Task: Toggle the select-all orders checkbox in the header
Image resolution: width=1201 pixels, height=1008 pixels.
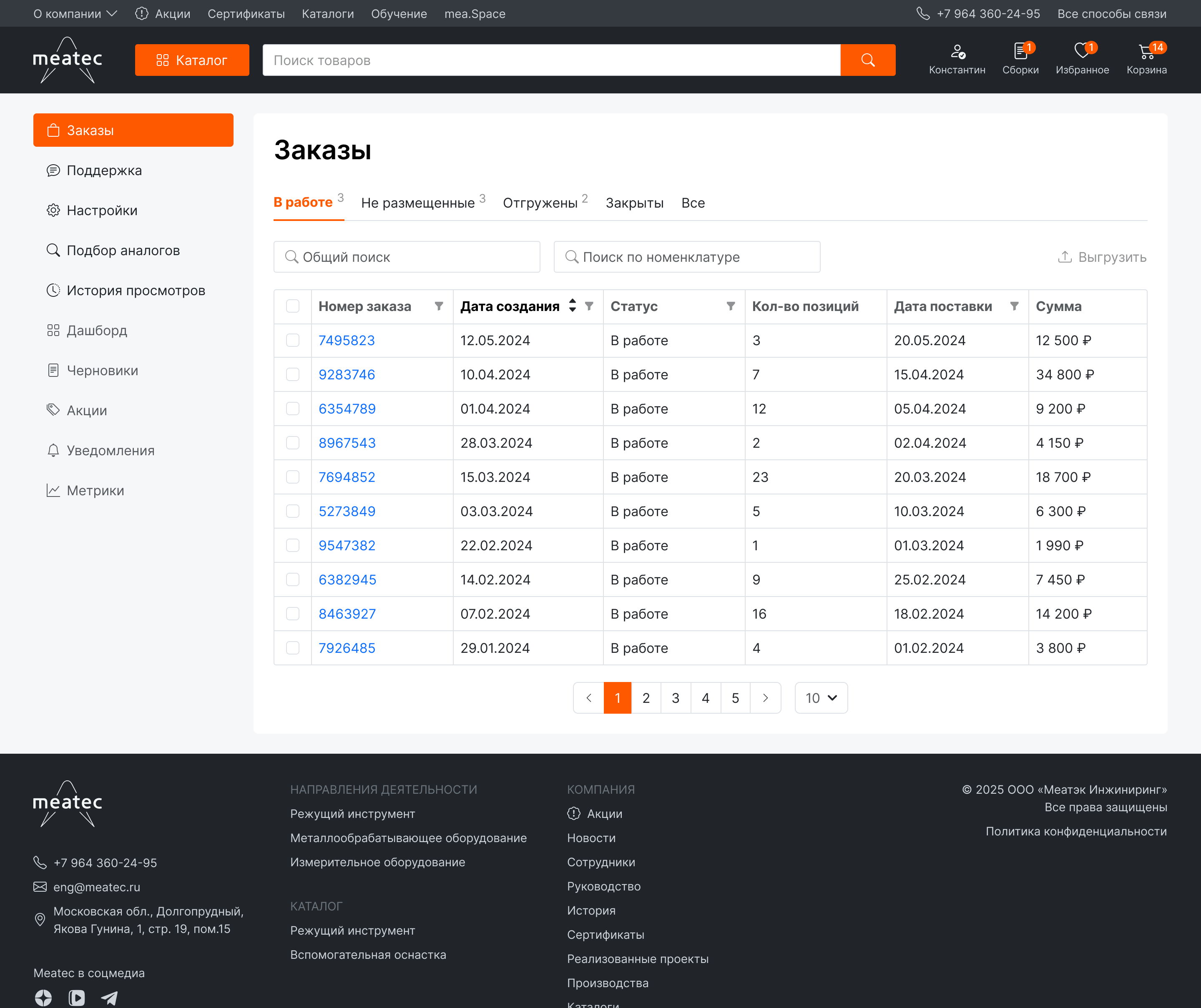Action: (x=293, y=306)
